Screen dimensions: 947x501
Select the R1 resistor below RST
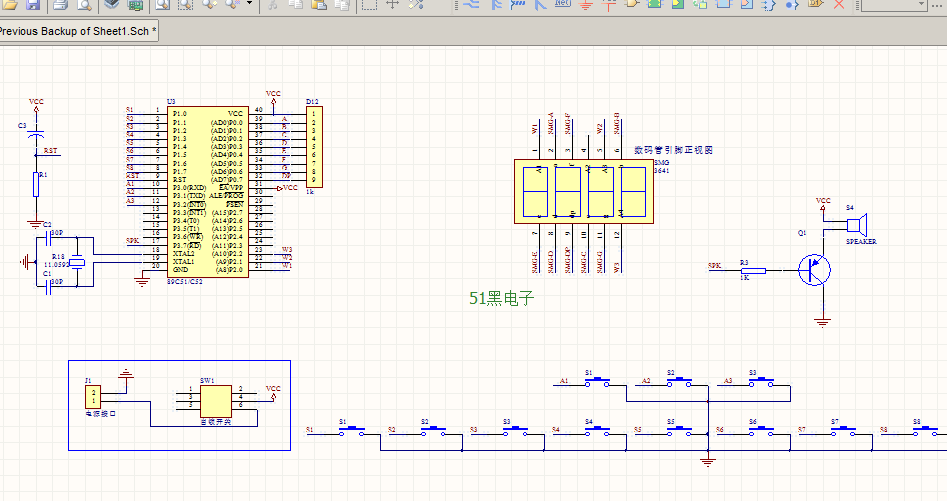(36, 184)
